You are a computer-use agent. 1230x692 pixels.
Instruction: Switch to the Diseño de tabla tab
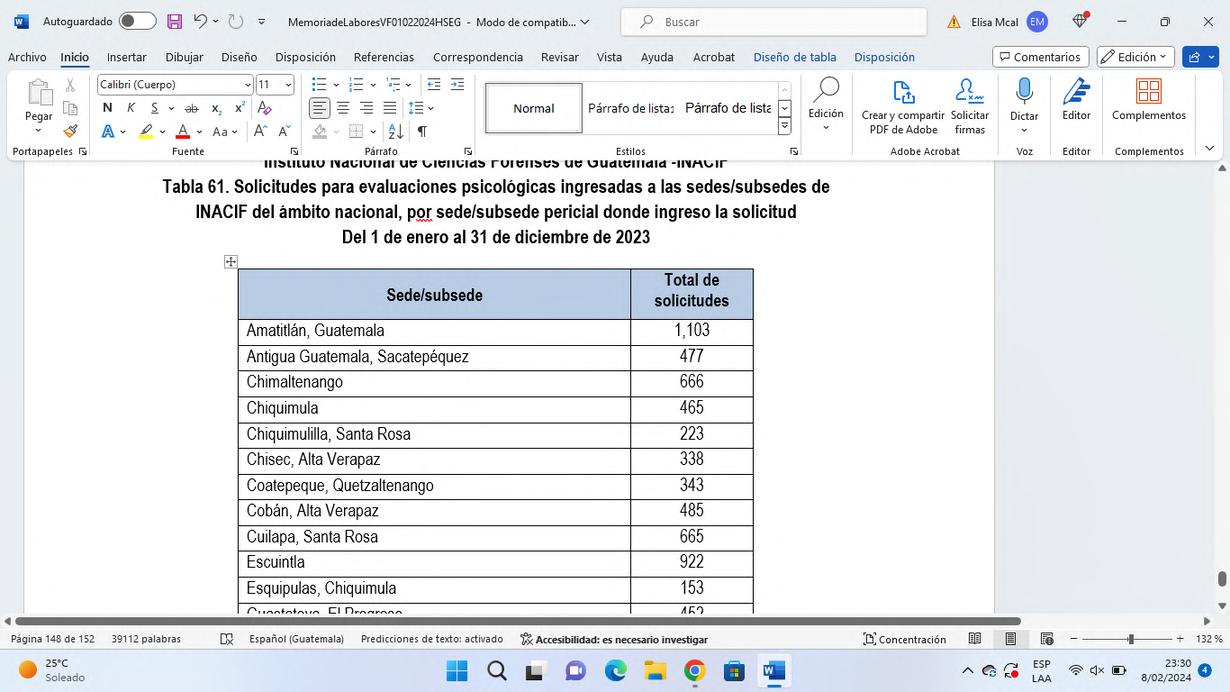pos(795,57)
